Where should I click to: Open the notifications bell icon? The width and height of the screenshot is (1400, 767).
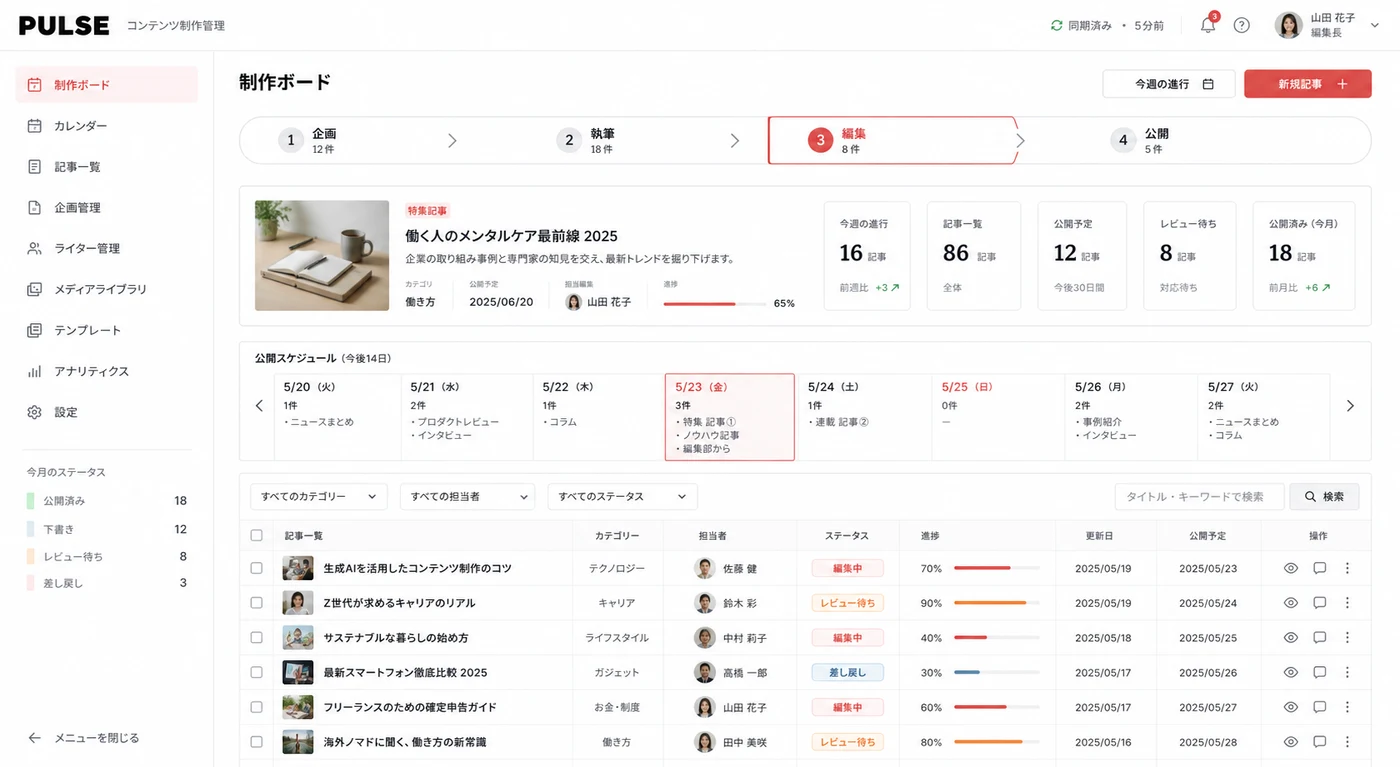[1208, 25]
